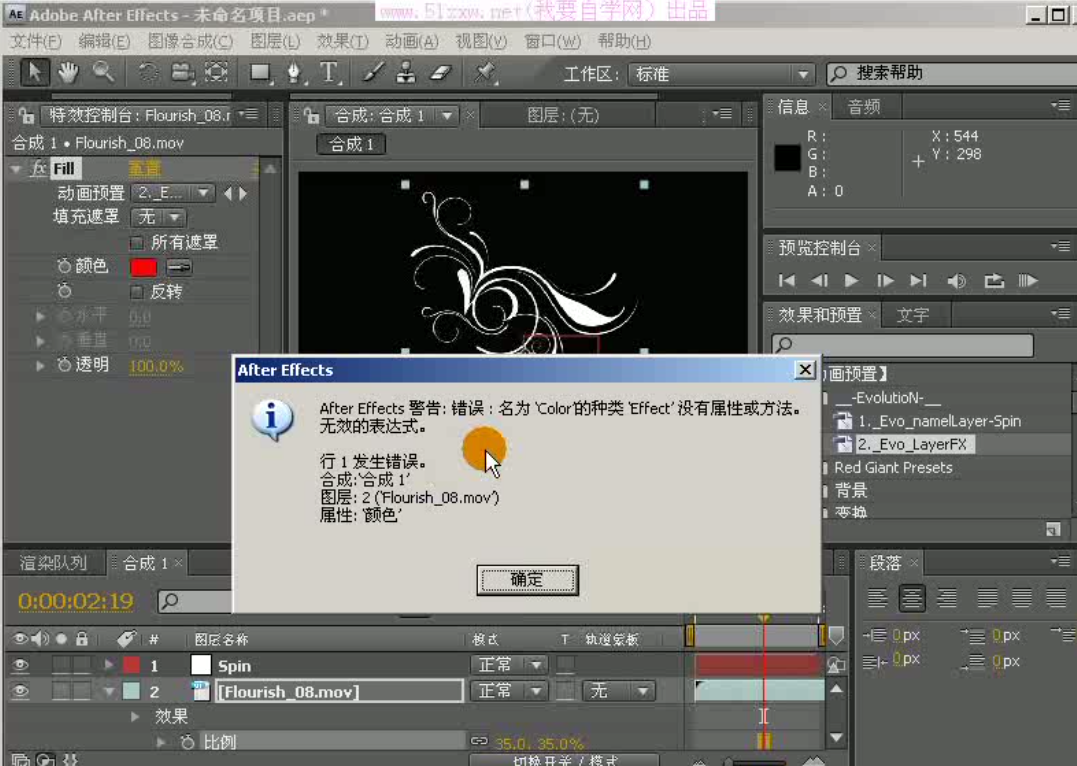Viewport: 1077px width, 766px height.
Task: Align paragraph text right
Action: coord(947,598)
